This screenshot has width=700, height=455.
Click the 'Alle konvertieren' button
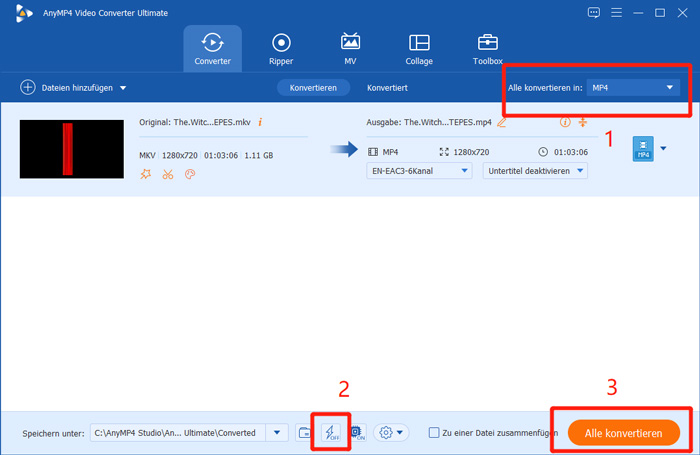(x=623, y=432)
